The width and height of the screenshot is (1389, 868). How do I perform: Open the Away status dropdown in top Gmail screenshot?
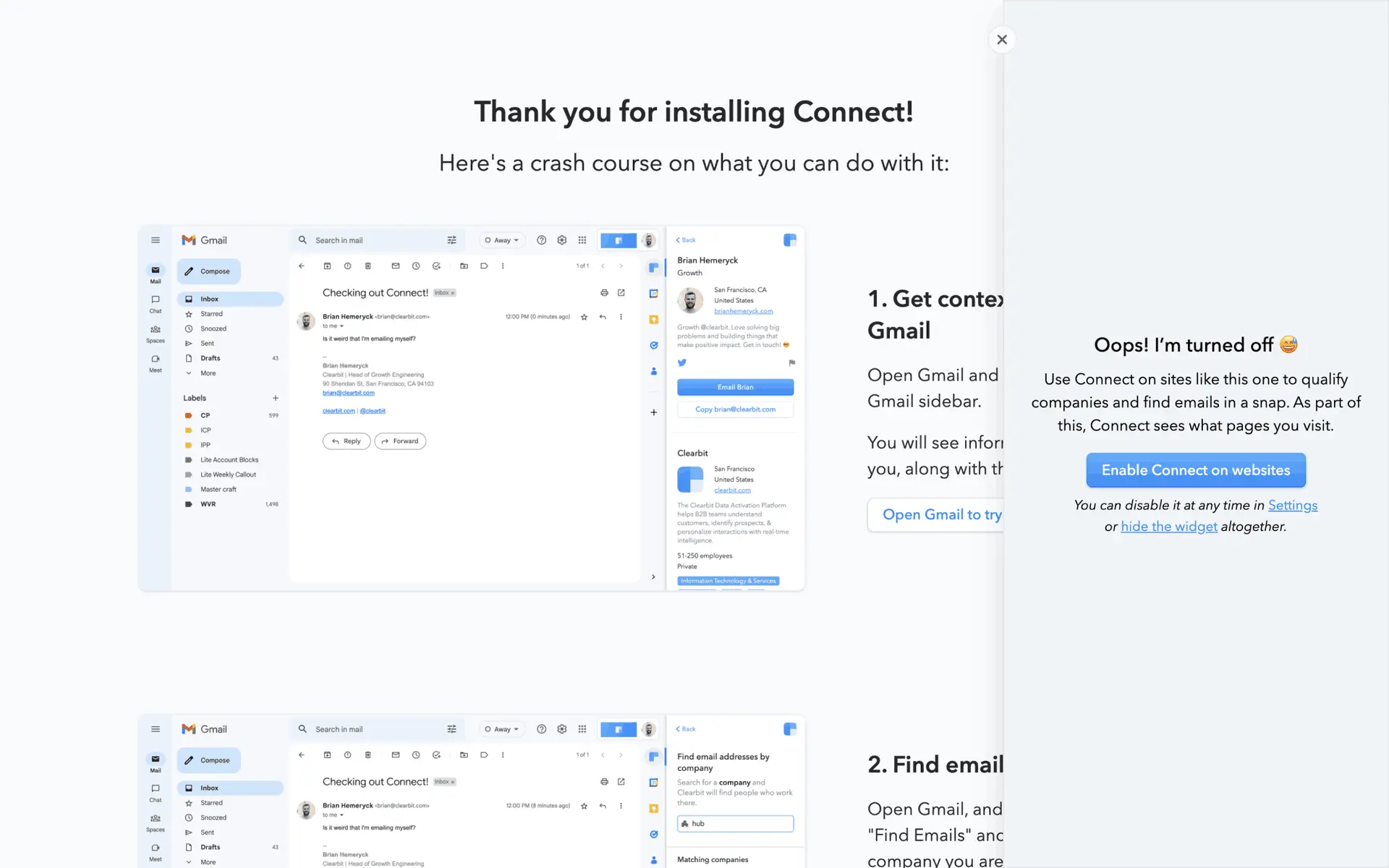coord(502,240)
